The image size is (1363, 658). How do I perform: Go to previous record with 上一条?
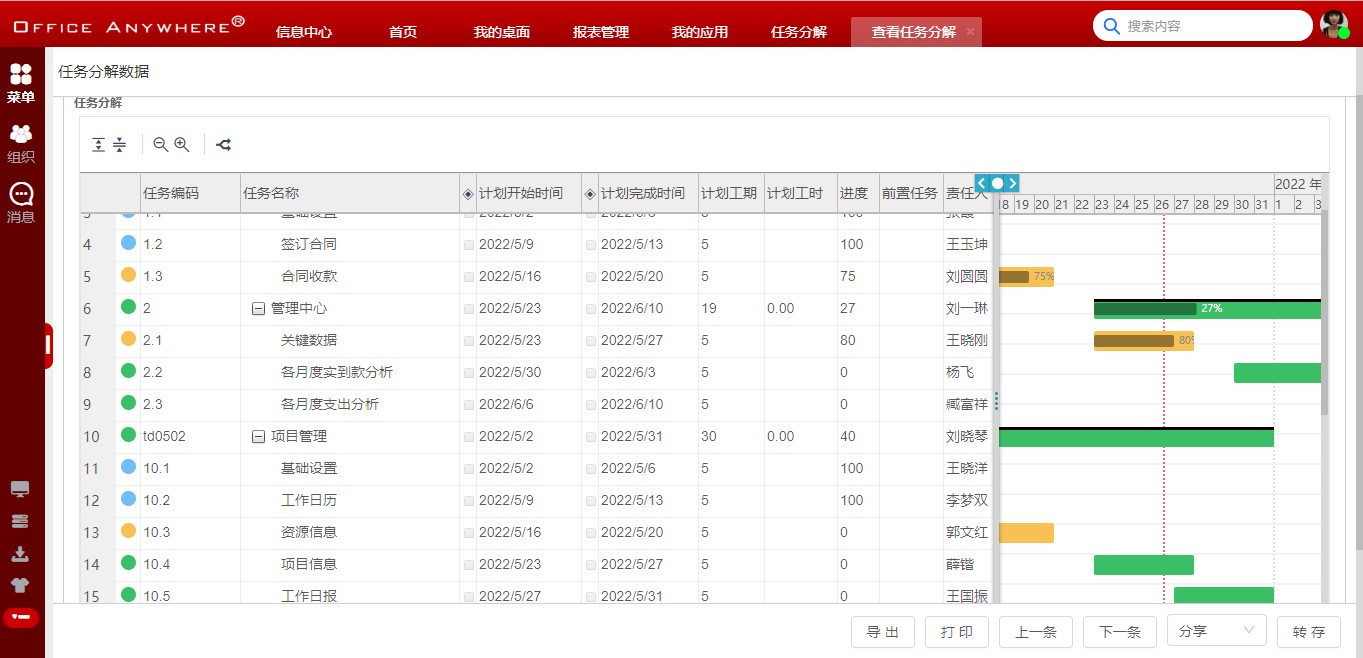tap(1036, 632)
